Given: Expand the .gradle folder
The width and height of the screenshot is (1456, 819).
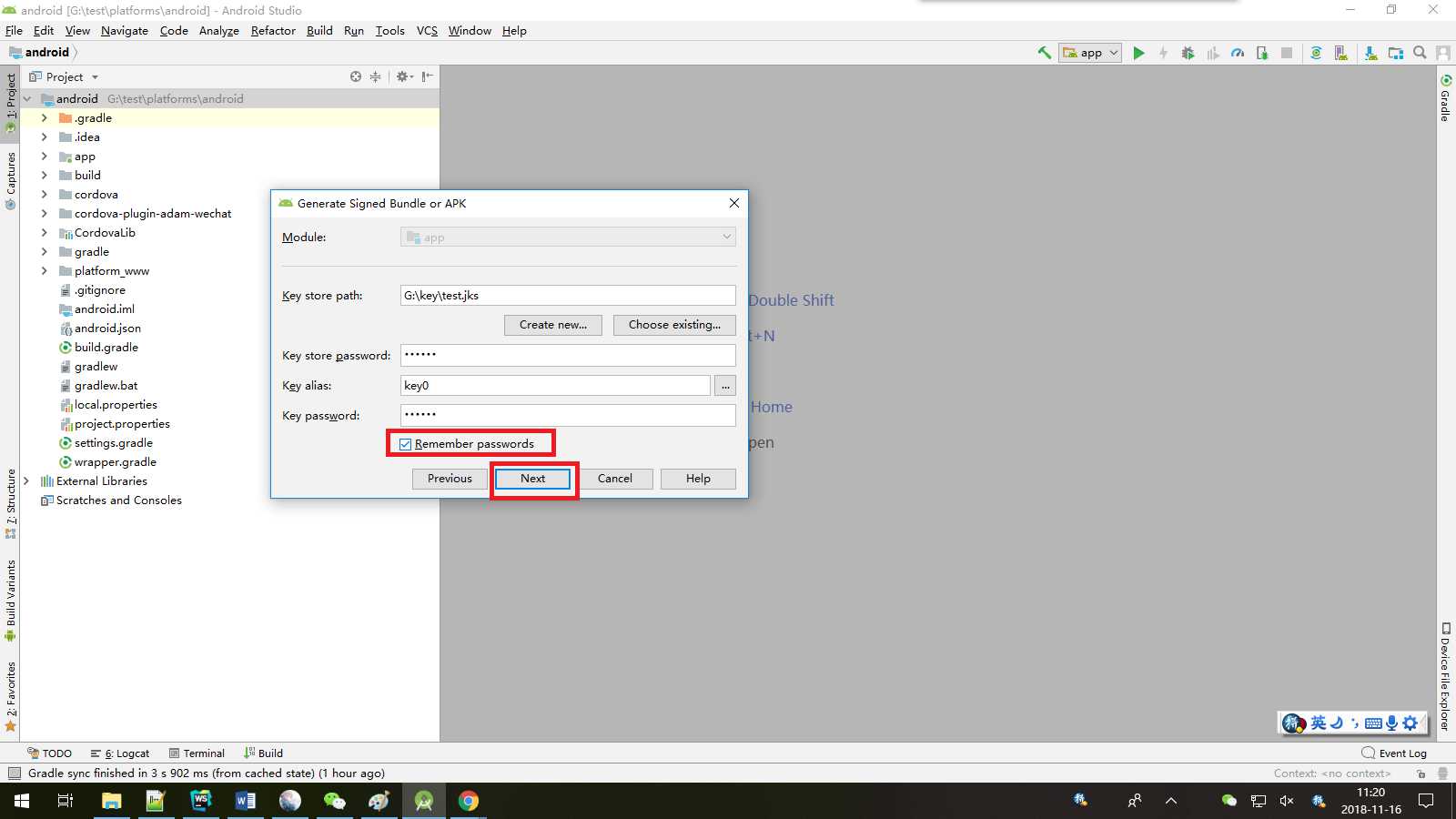Looking at the screenshot, I should (x=44, y=118).
